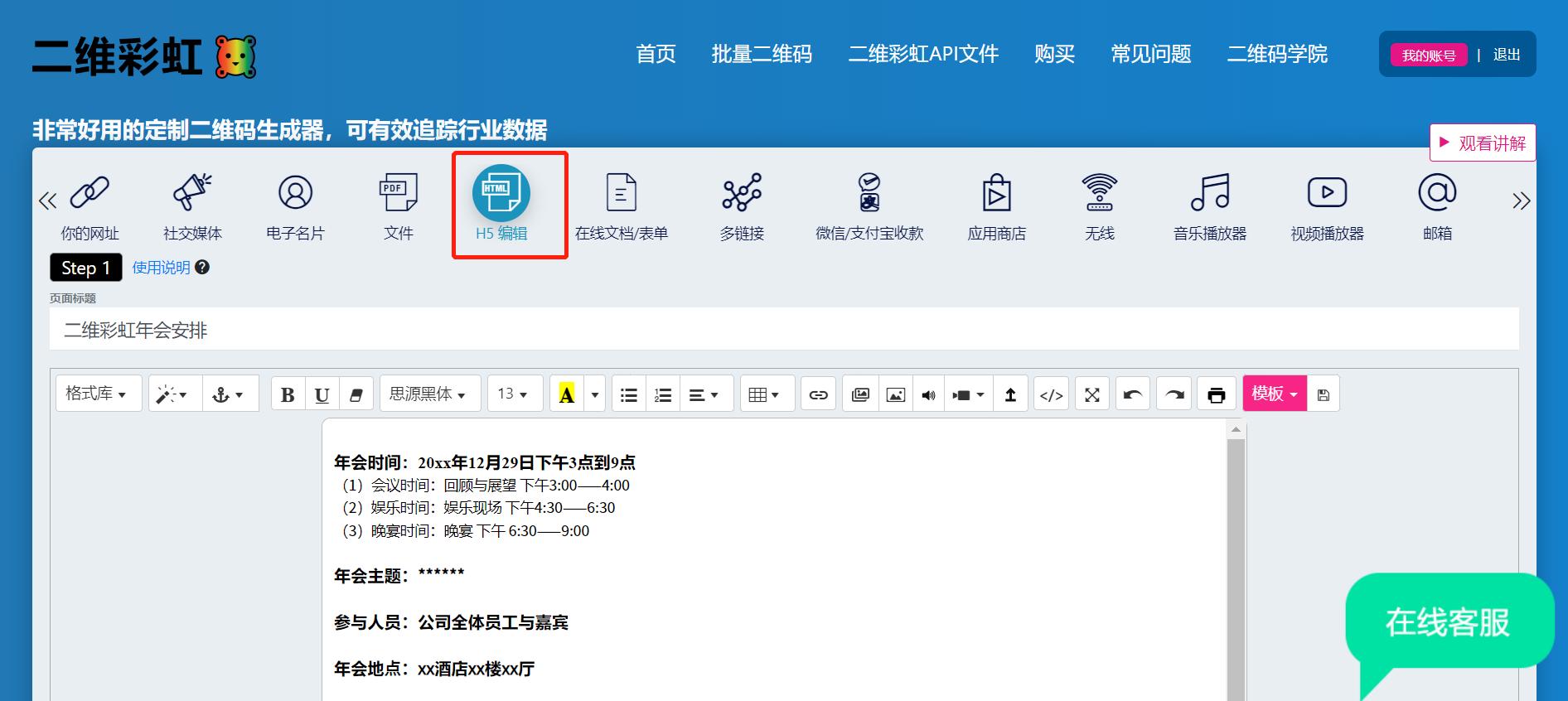1568x701 pixels.
Task: Go to 批量二维码 in the navigation
Action: click(762, 55)
